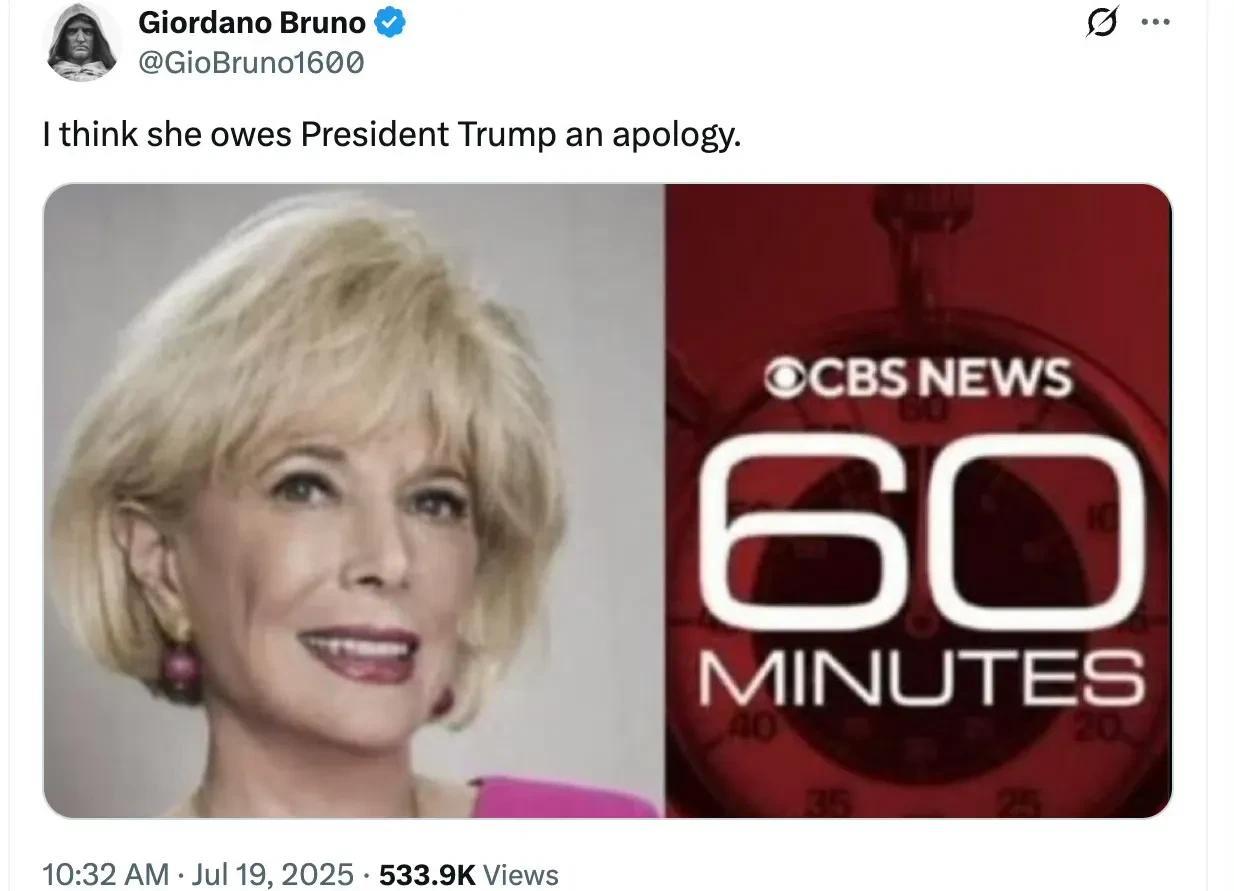Click the Jul 19, 2025 date

point(269,873)
